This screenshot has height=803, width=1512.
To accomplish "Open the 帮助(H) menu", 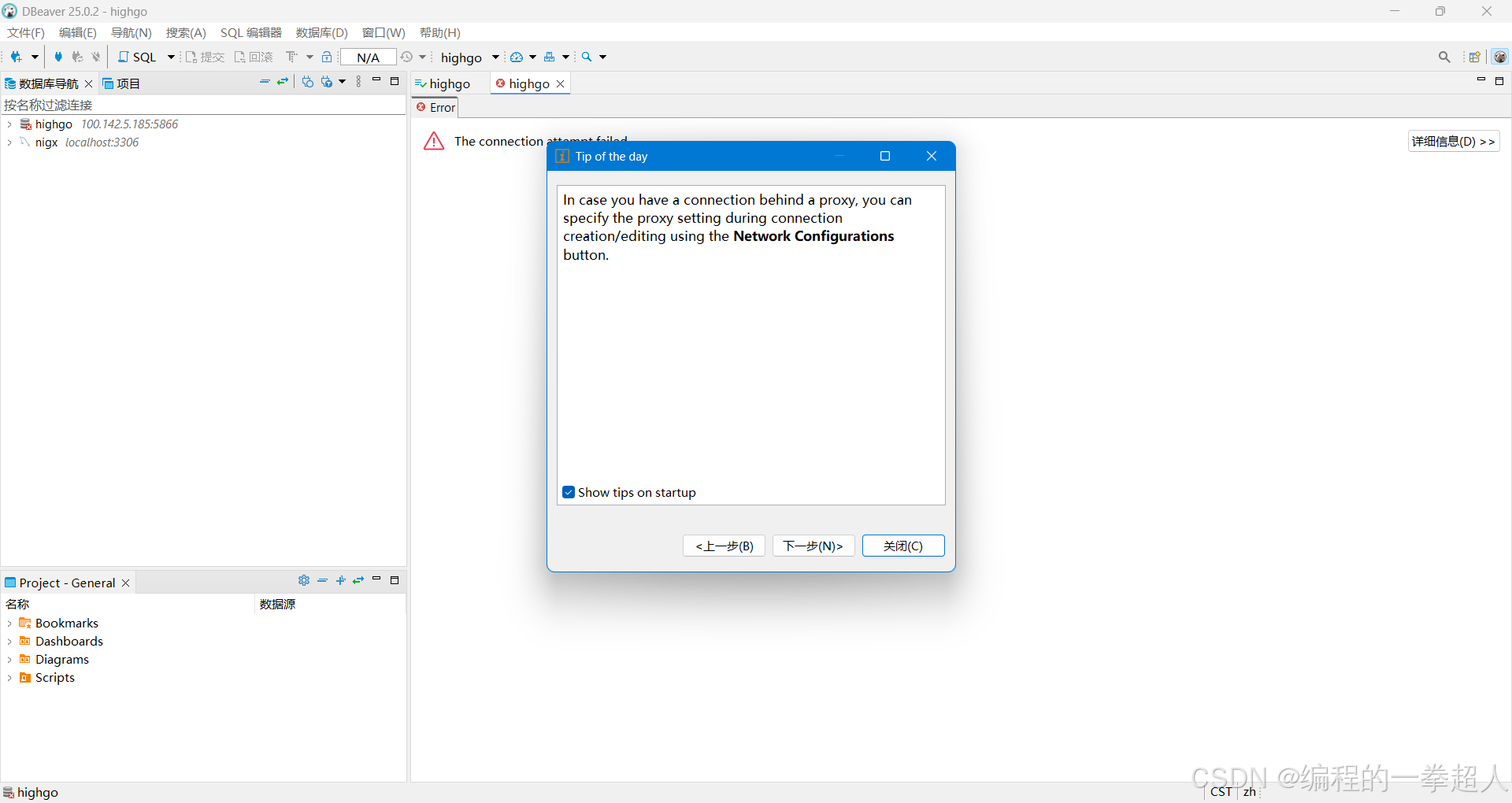I will pos(439,32).
